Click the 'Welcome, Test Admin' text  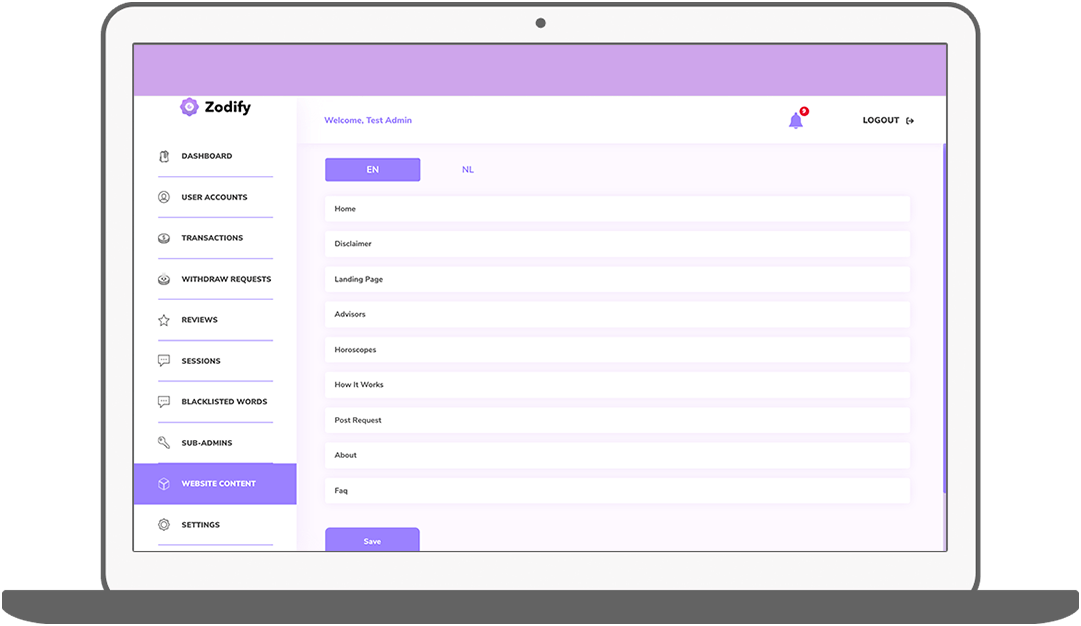(x=368, y=121)
